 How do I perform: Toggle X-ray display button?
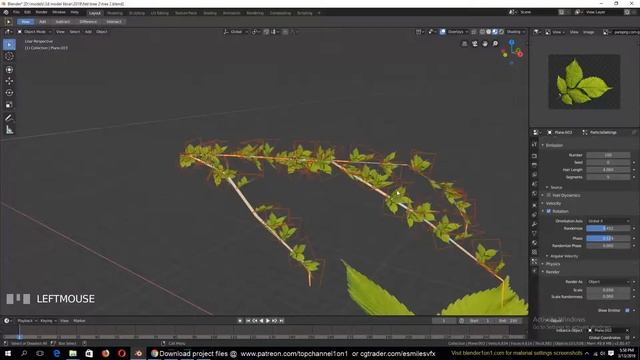(473, 32)
